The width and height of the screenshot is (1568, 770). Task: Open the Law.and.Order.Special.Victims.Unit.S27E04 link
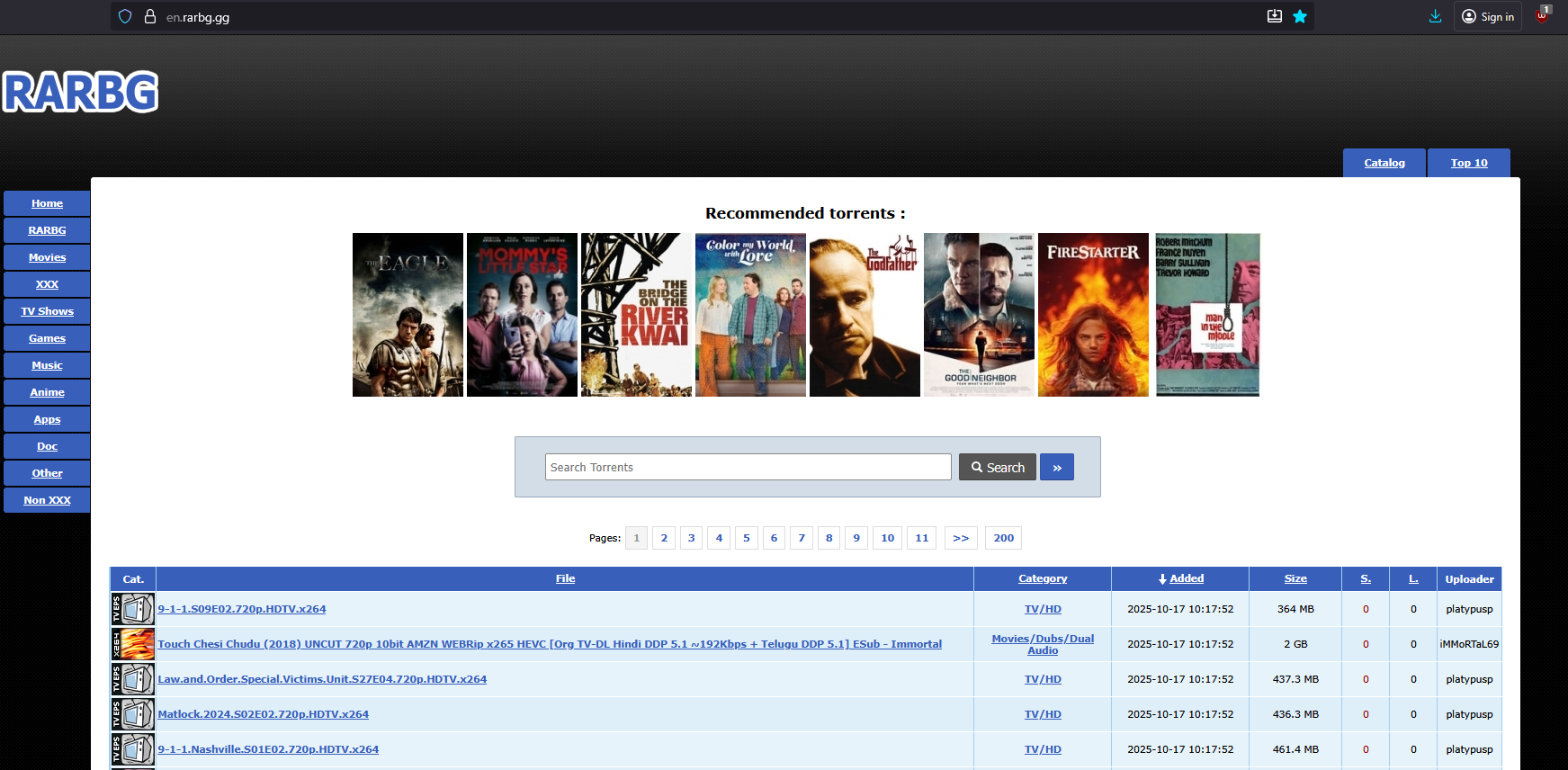pos(322,679)
